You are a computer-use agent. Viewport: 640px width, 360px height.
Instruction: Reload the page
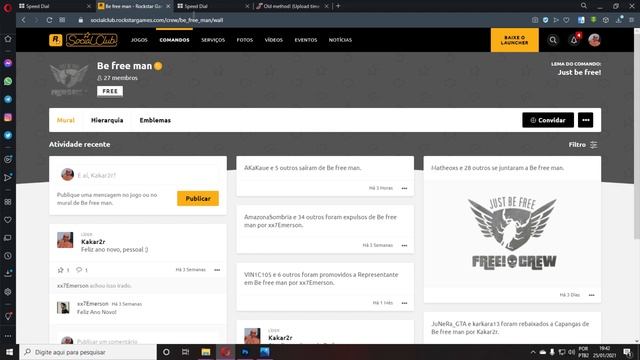tap(49, 20)
